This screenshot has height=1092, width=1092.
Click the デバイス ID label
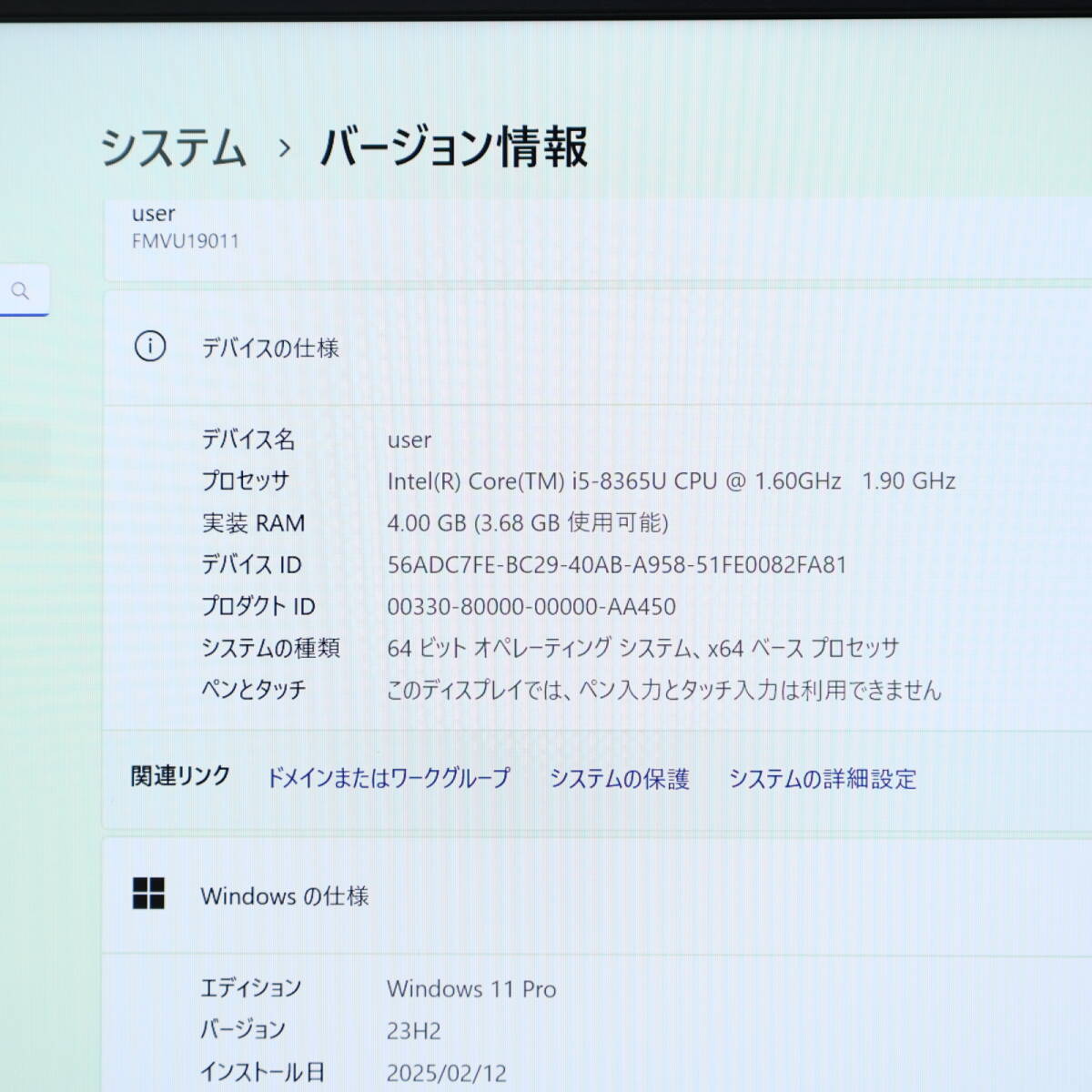coord(251,565)
